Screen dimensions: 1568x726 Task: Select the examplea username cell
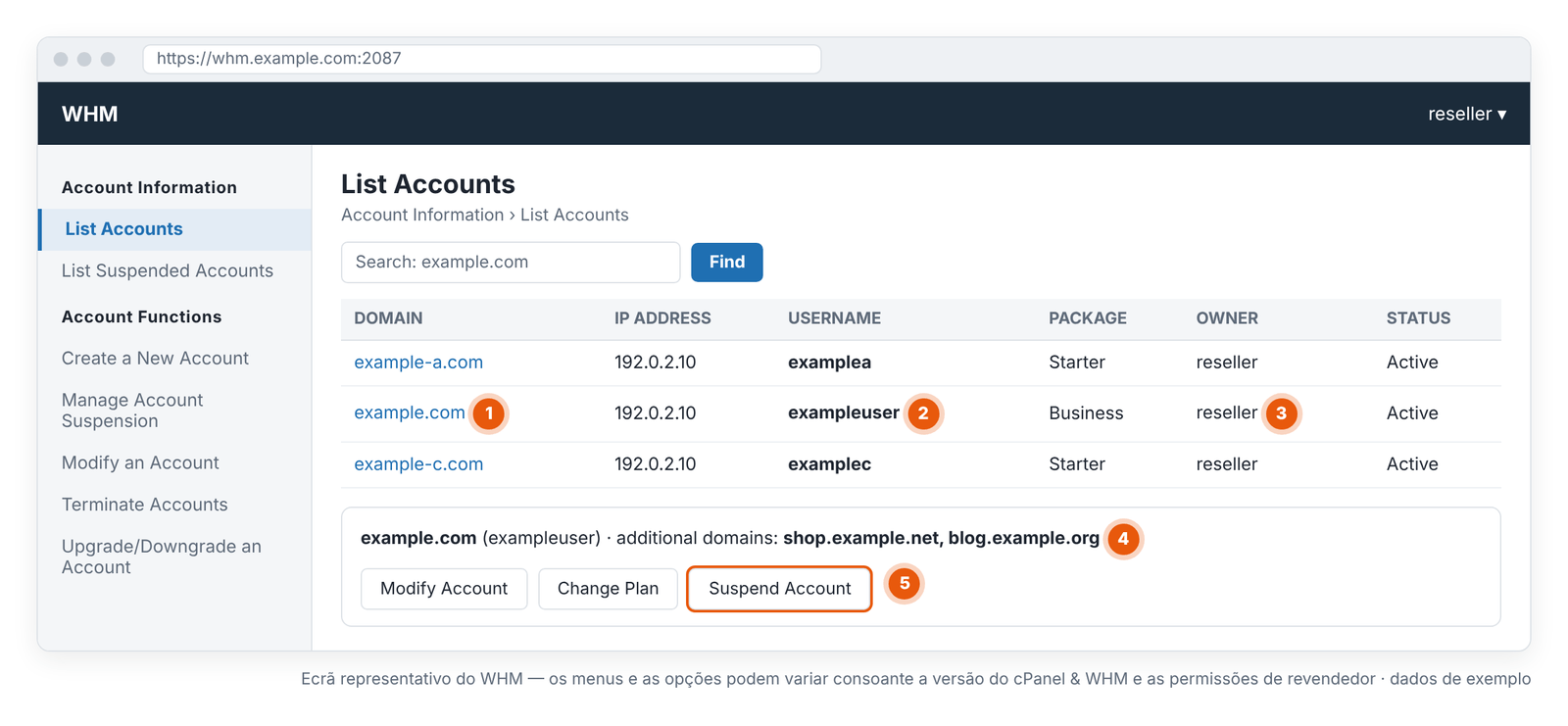[829, 363]
